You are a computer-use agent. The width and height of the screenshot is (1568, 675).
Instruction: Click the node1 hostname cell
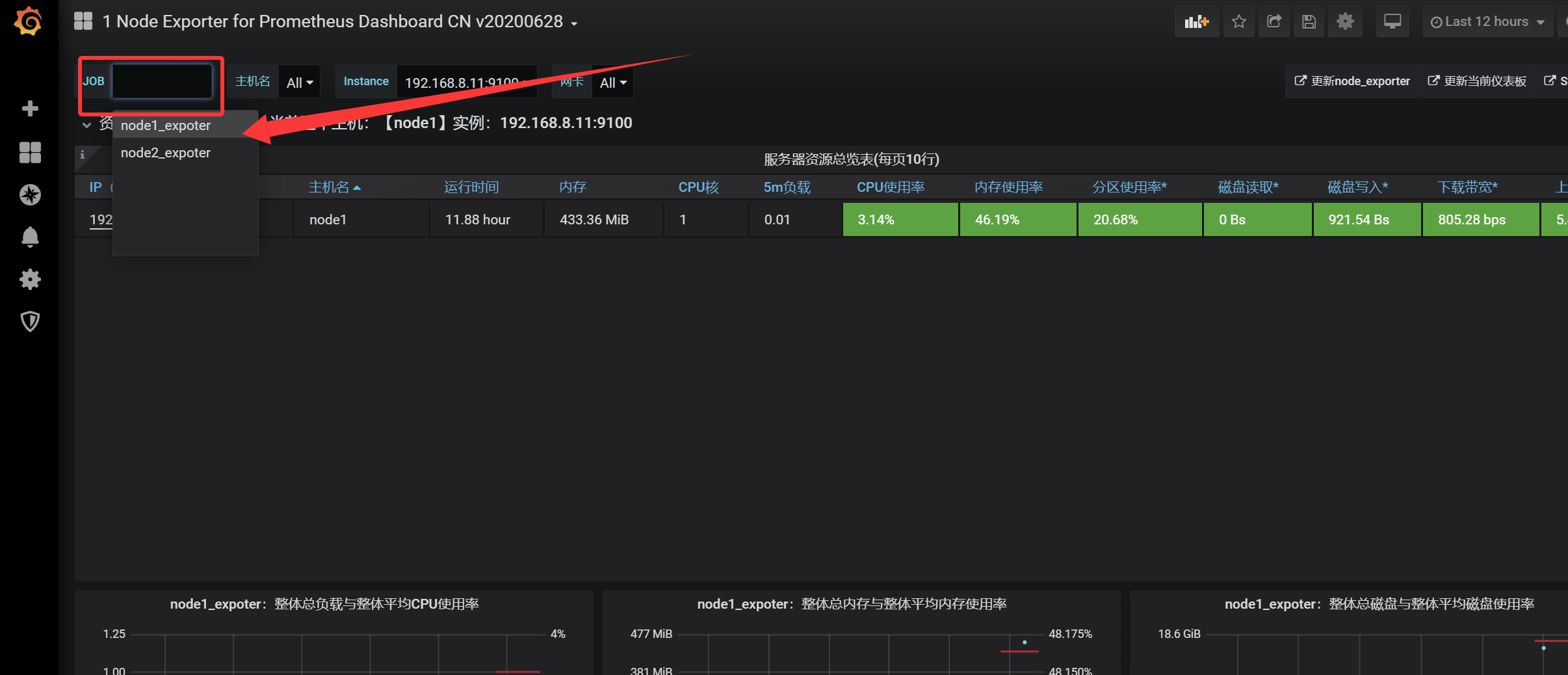click(361, 220)
